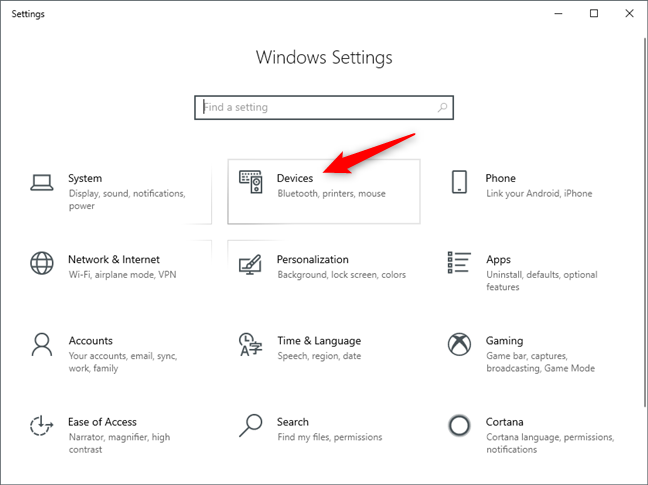Viewport: 648px width, 485px height.
Task: Click the vertical scrollbar of Settings window
Action: pyautogui.click(x=645, y=222)
